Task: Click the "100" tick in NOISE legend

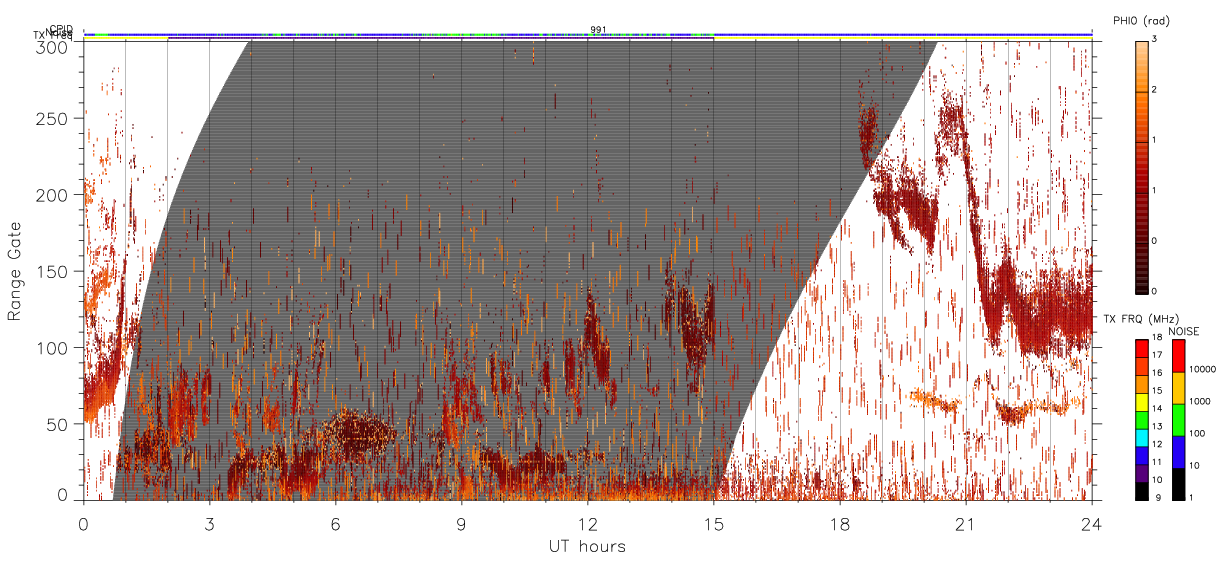Action: [1199, 434]
